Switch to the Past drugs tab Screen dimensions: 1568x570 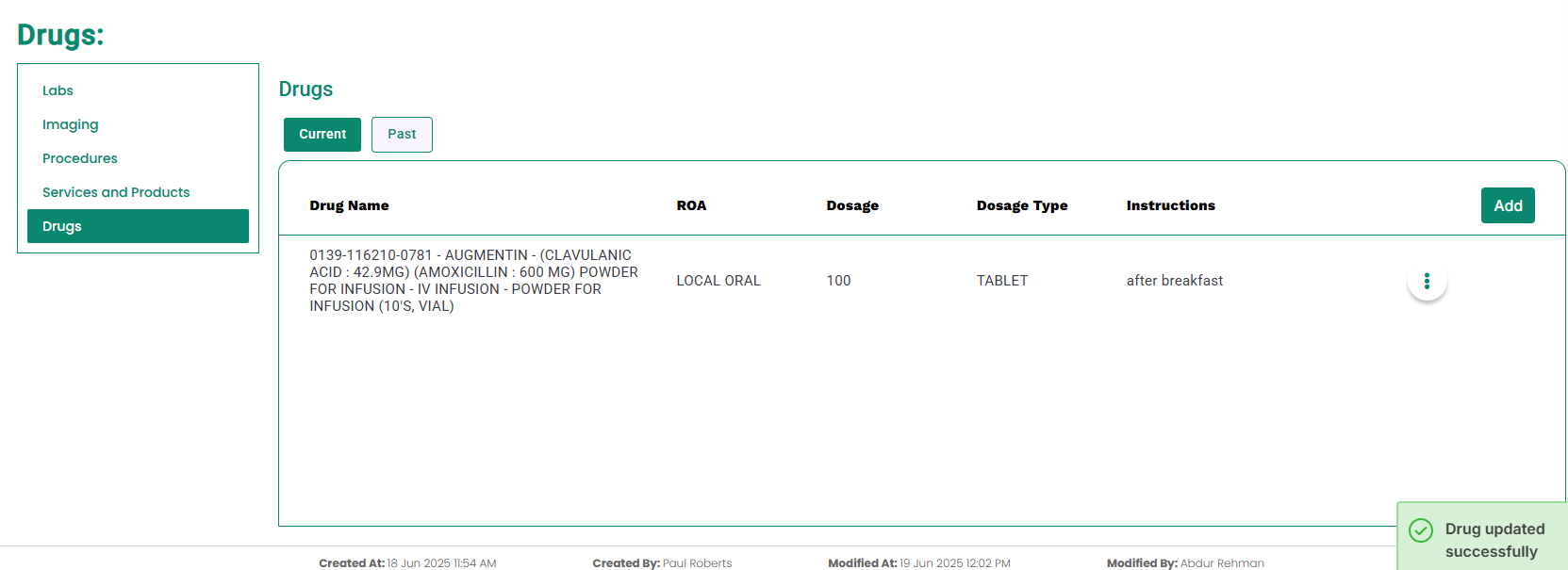pos(402,135)
